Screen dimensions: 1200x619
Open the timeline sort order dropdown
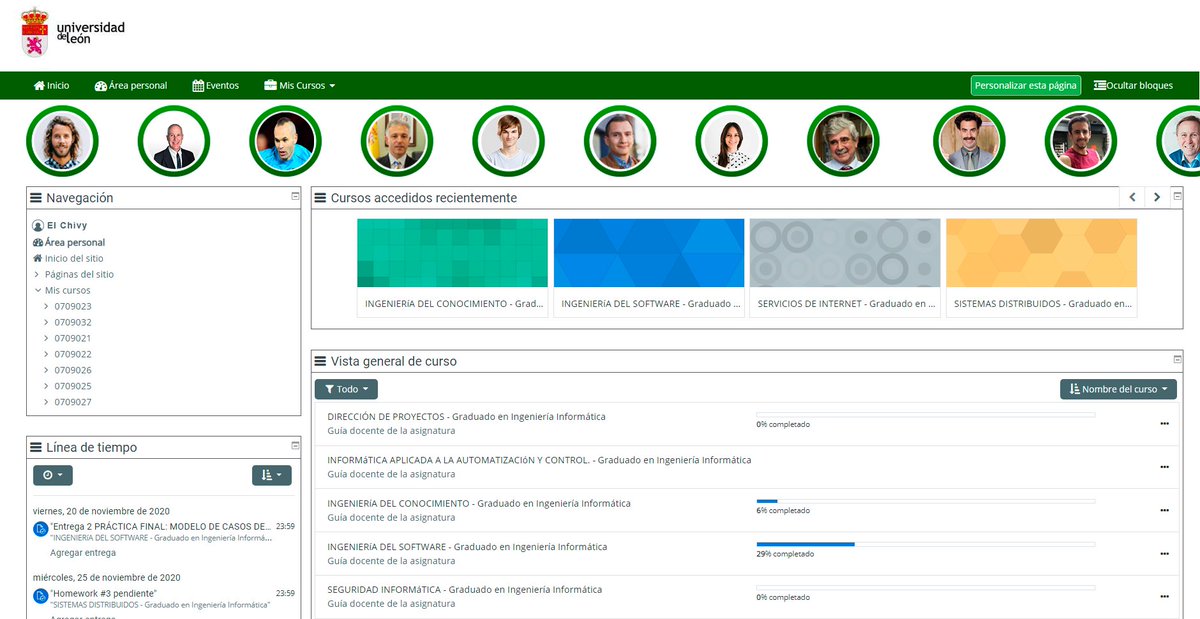(x=272, y=475)
